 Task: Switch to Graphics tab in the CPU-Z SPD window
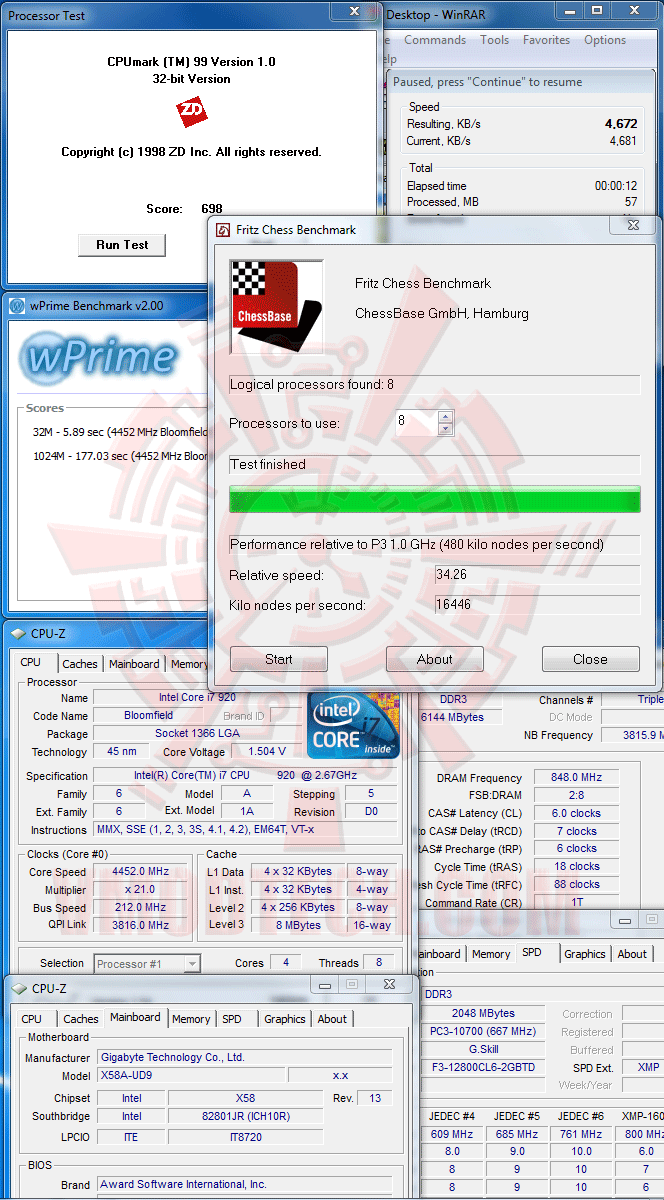[585, 954]
